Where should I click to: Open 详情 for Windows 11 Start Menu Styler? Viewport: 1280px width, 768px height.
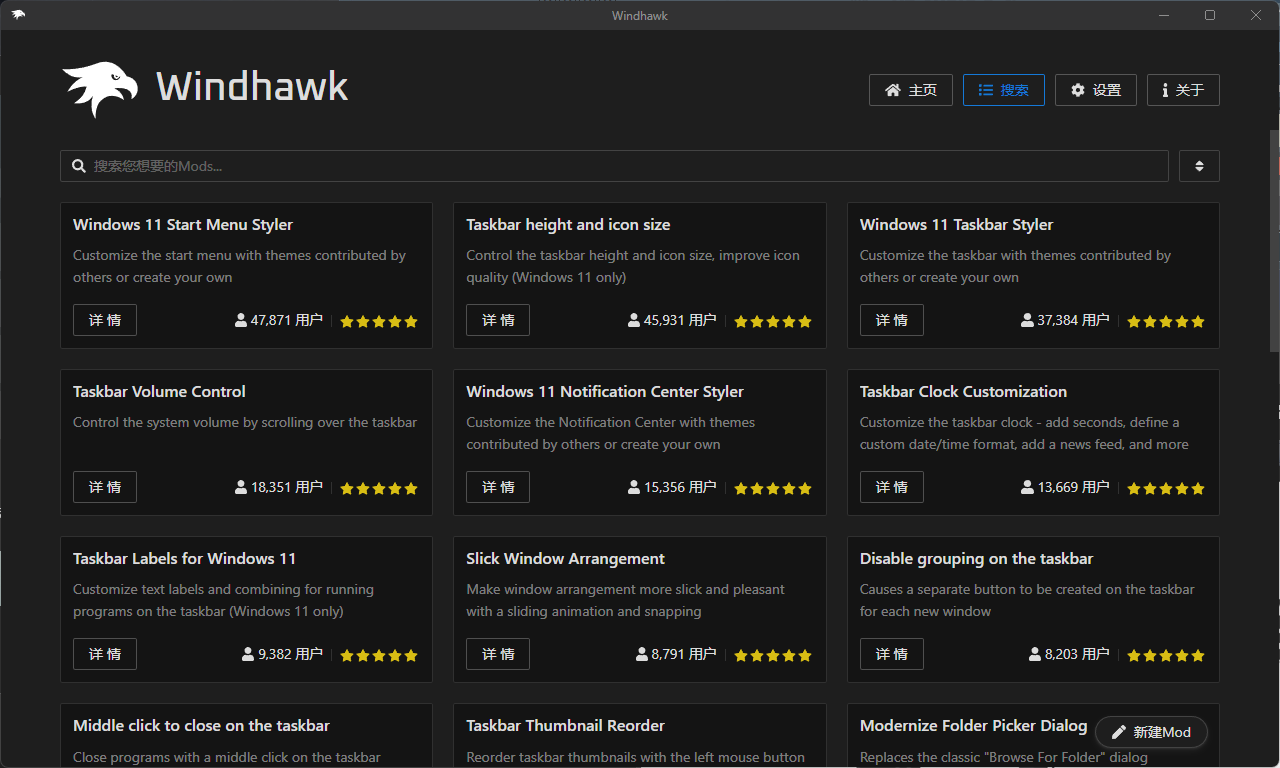point(104,320)
